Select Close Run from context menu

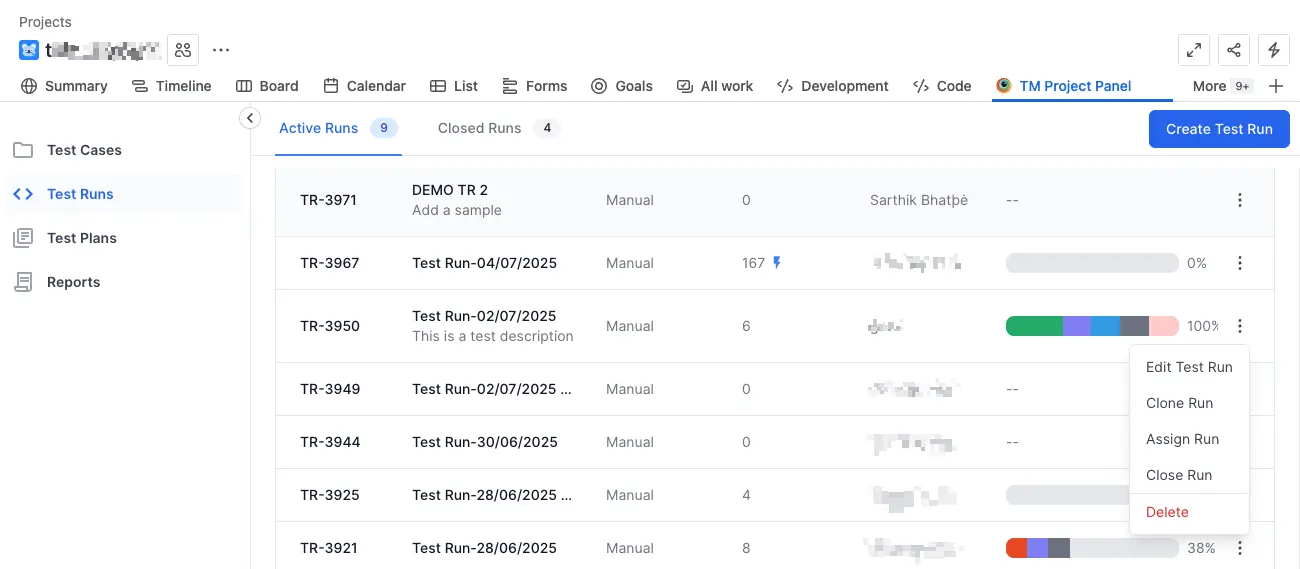point(1178,475)
